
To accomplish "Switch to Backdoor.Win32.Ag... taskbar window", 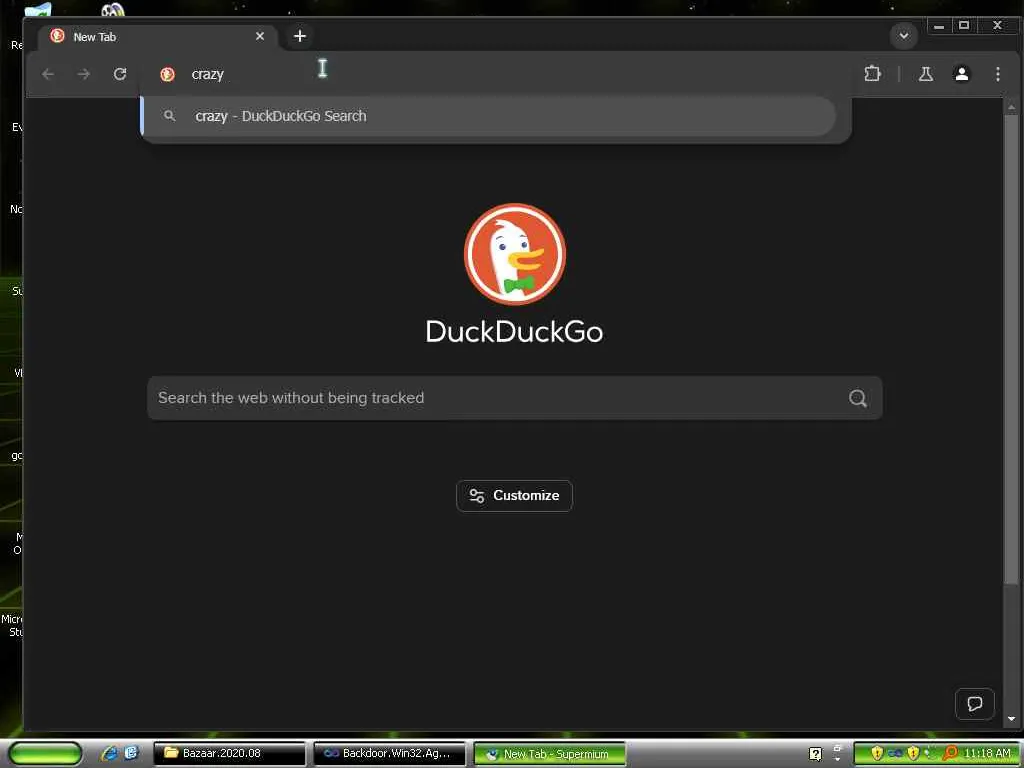I will (389, 753).
